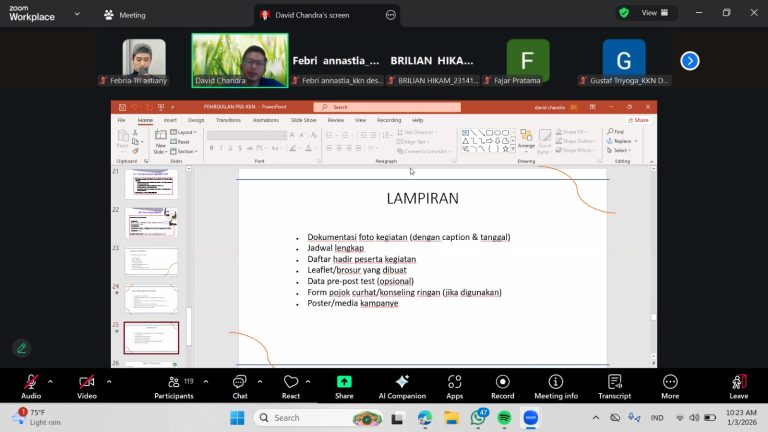Click the green Share screen icon
768x432 pixels.
344,382
